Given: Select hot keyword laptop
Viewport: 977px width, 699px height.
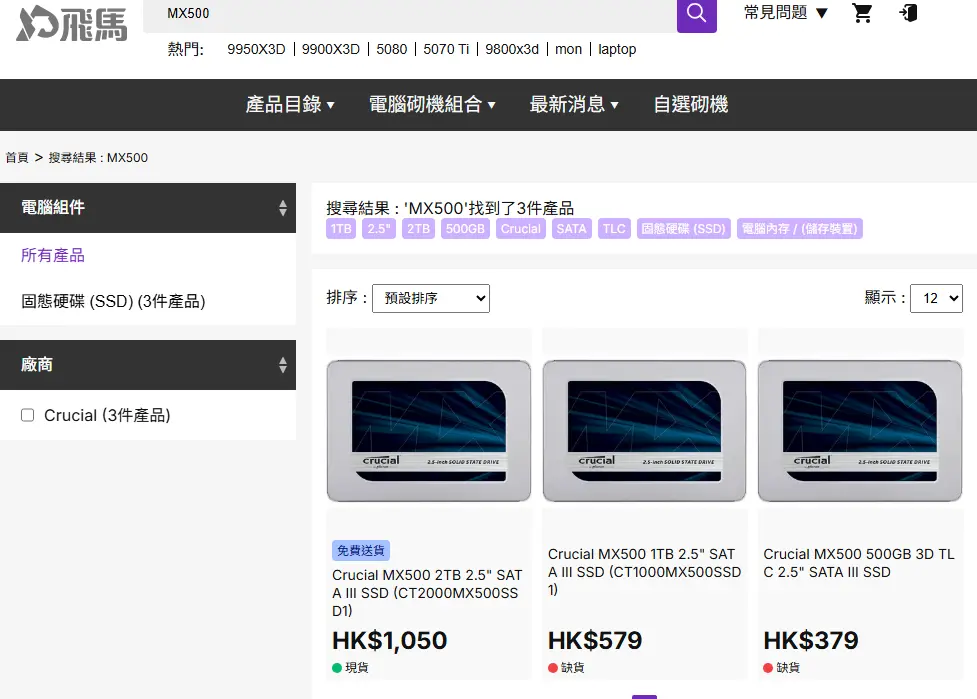Looking at the screenshot, I should (x=617, y=49).
